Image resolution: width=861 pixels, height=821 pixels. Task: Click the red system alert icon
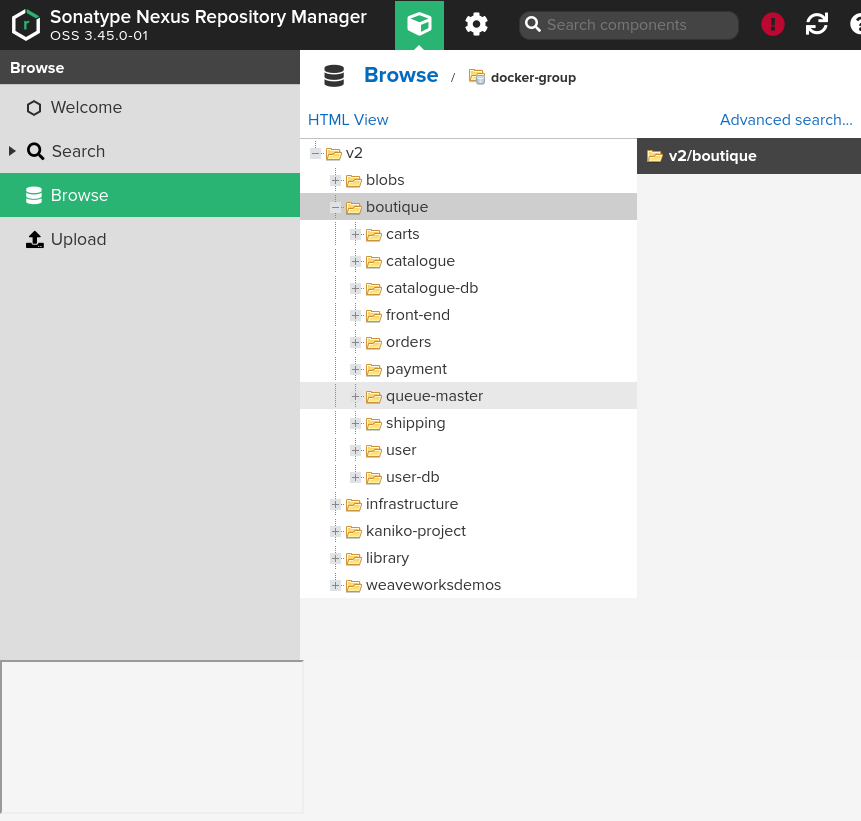point(773,24)
